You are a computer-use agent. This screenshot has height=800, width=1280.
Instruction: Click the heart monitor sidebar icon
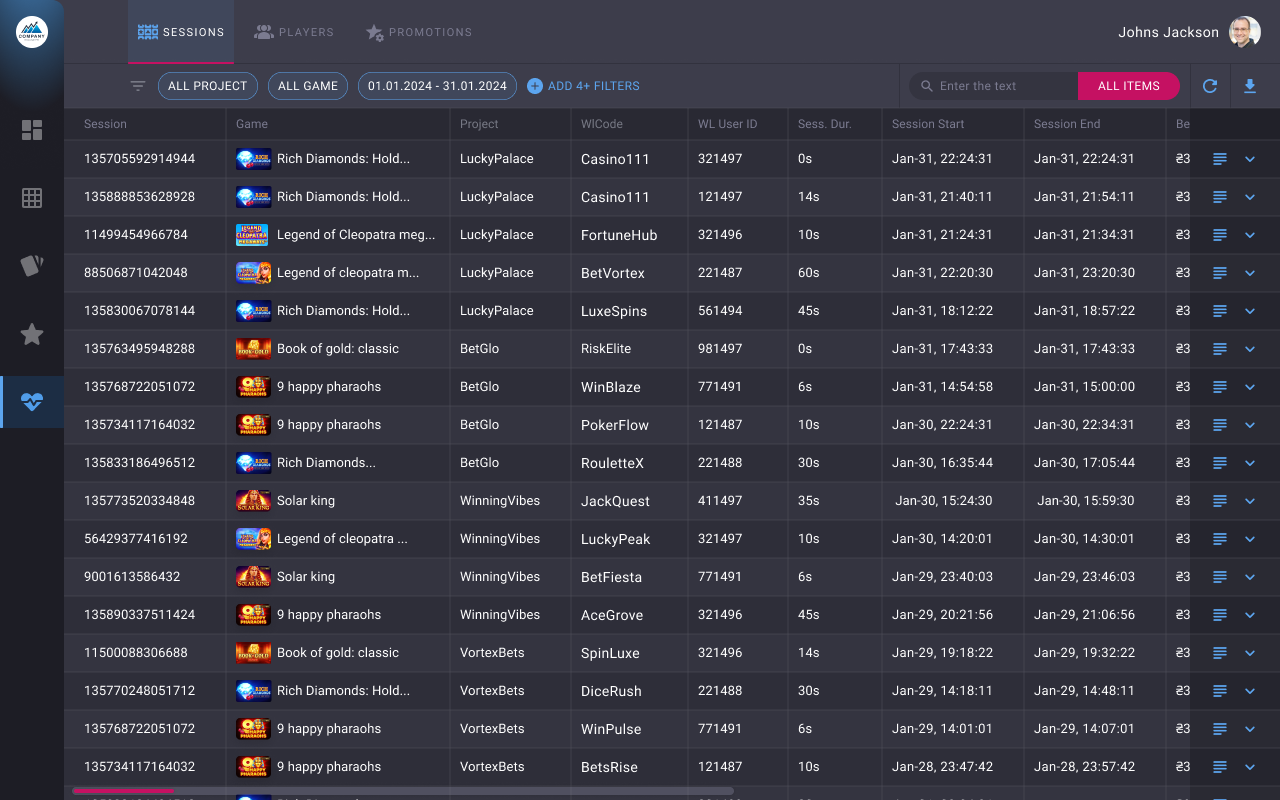tap(32, 402)
